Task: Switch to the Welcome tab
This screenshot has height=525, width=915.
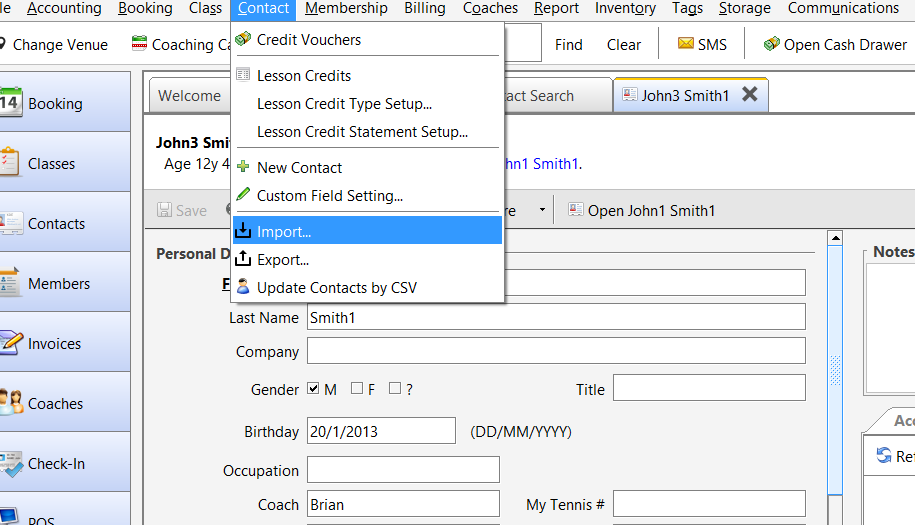Action: coord(190,96)
